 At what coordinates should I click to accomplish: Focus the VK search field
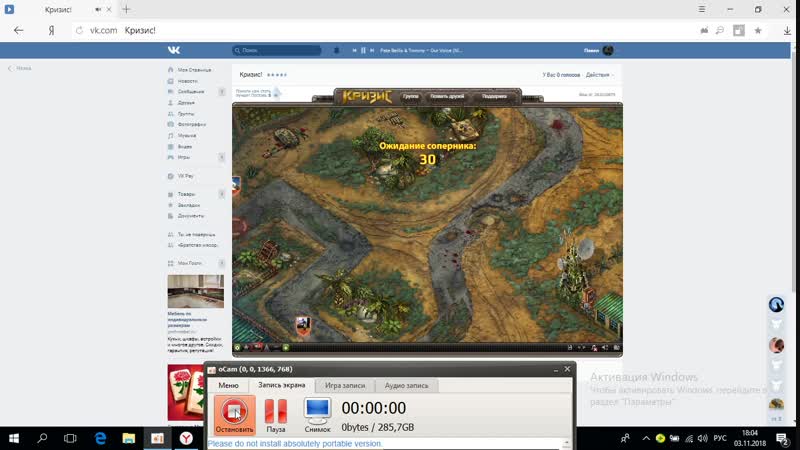tap(277, 50)
